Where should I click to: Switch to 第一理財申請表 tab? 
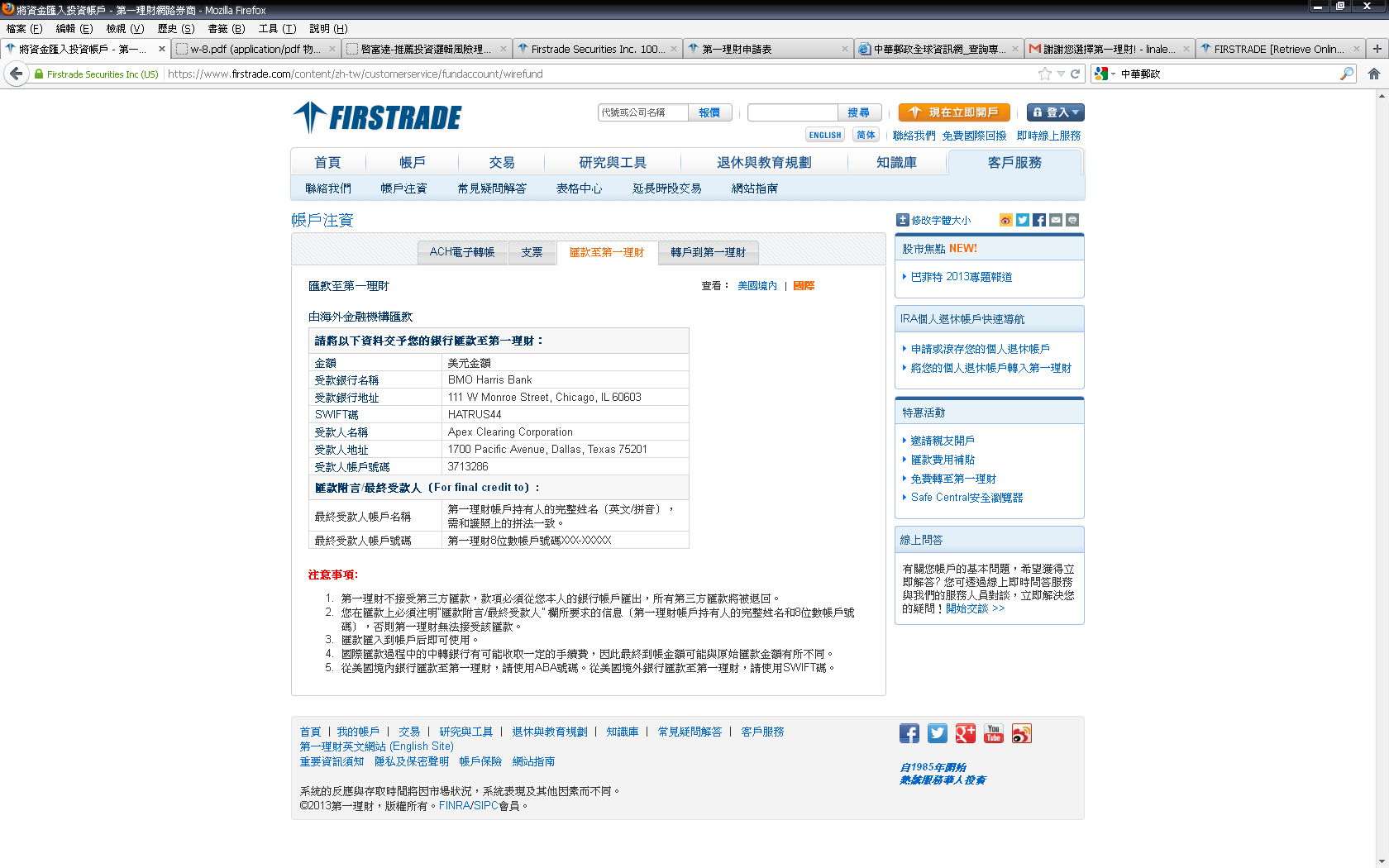768,49
